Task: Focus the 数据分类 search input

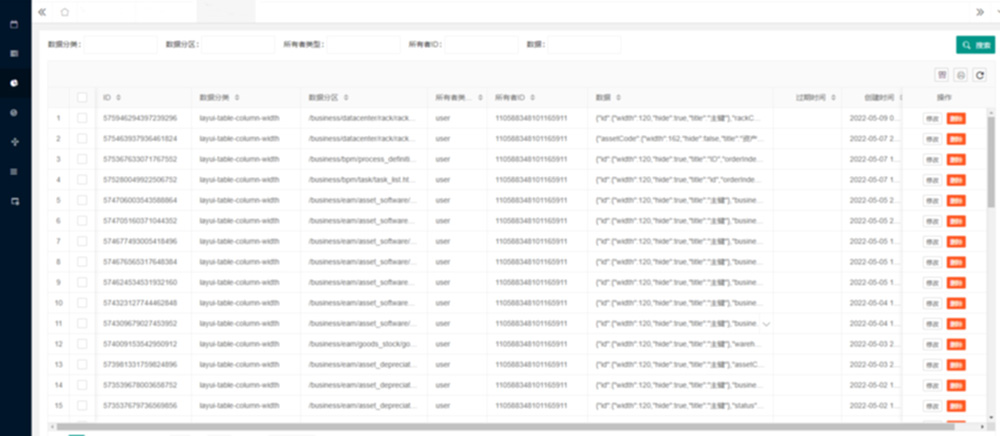Action: point(120,45)
